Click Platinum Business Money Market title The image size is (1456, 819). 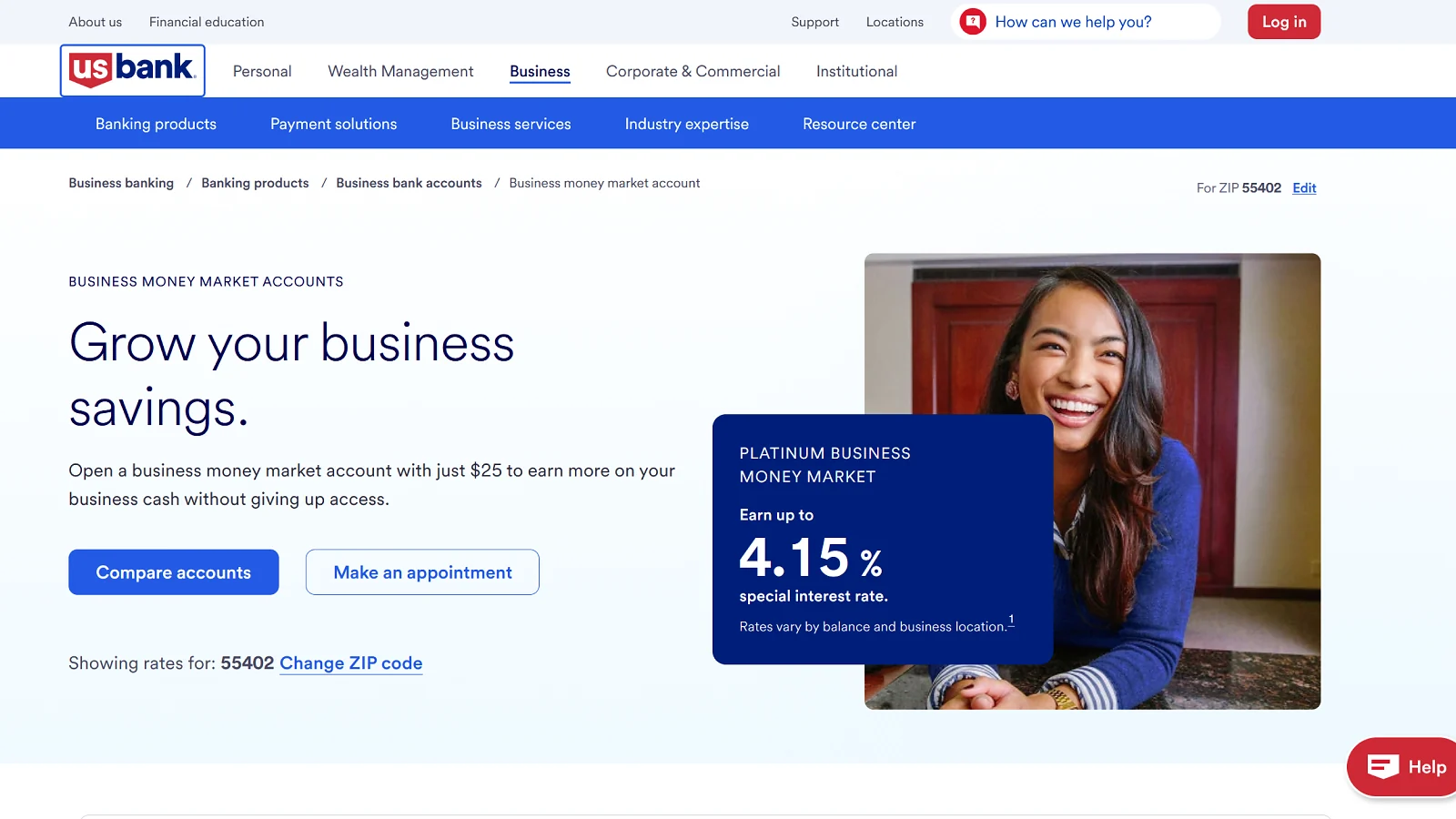tap(824, 465)
